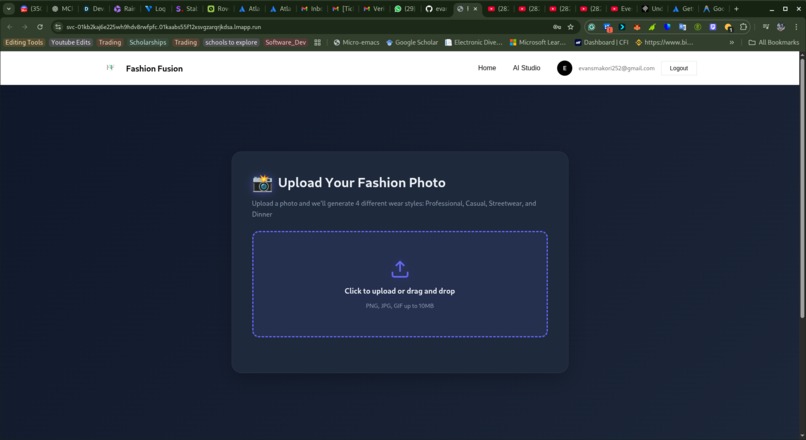Click the Fashion Fusion logo icon
The height and width of the screenshot is (440, 806).
tap(110, 68)
